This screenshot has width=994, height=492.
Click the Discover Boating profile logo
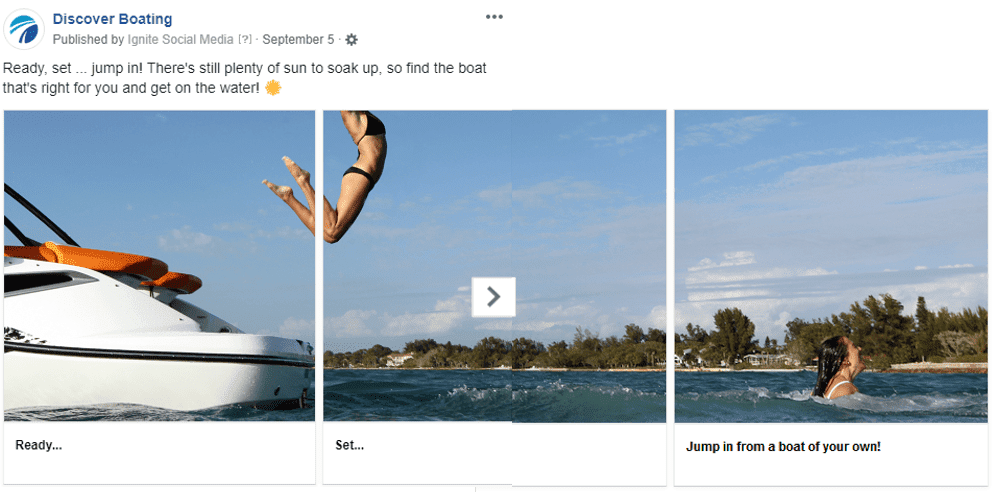tap(23, 29)
